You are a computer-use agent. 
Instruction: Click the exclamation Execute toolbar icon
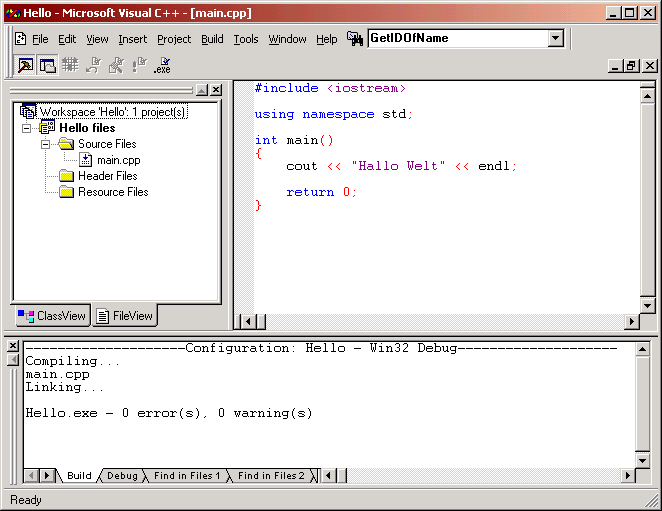click(x=139, y=65)
